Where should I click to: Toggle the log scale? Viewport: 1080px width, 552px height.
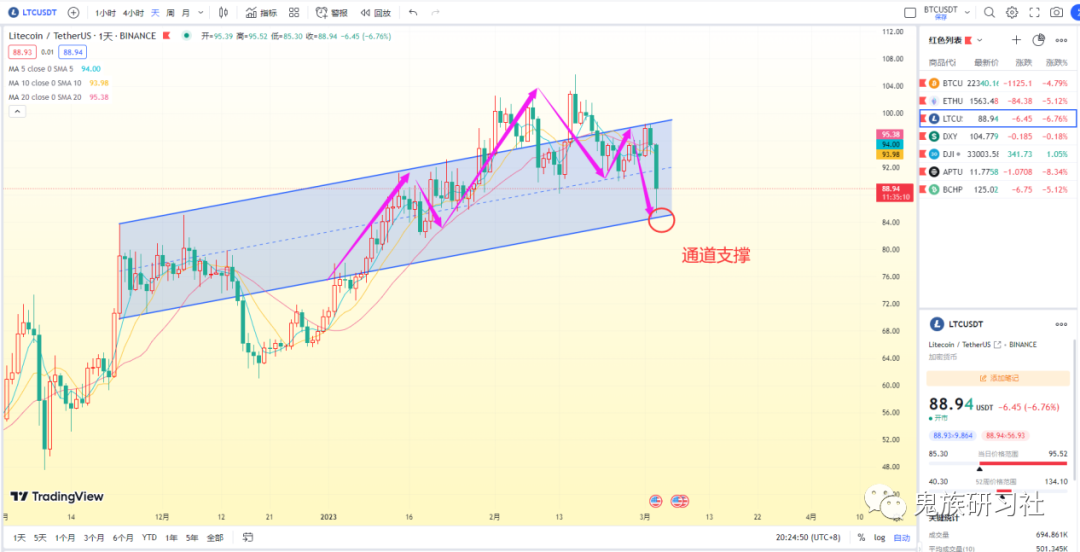[x=880, y=538]
